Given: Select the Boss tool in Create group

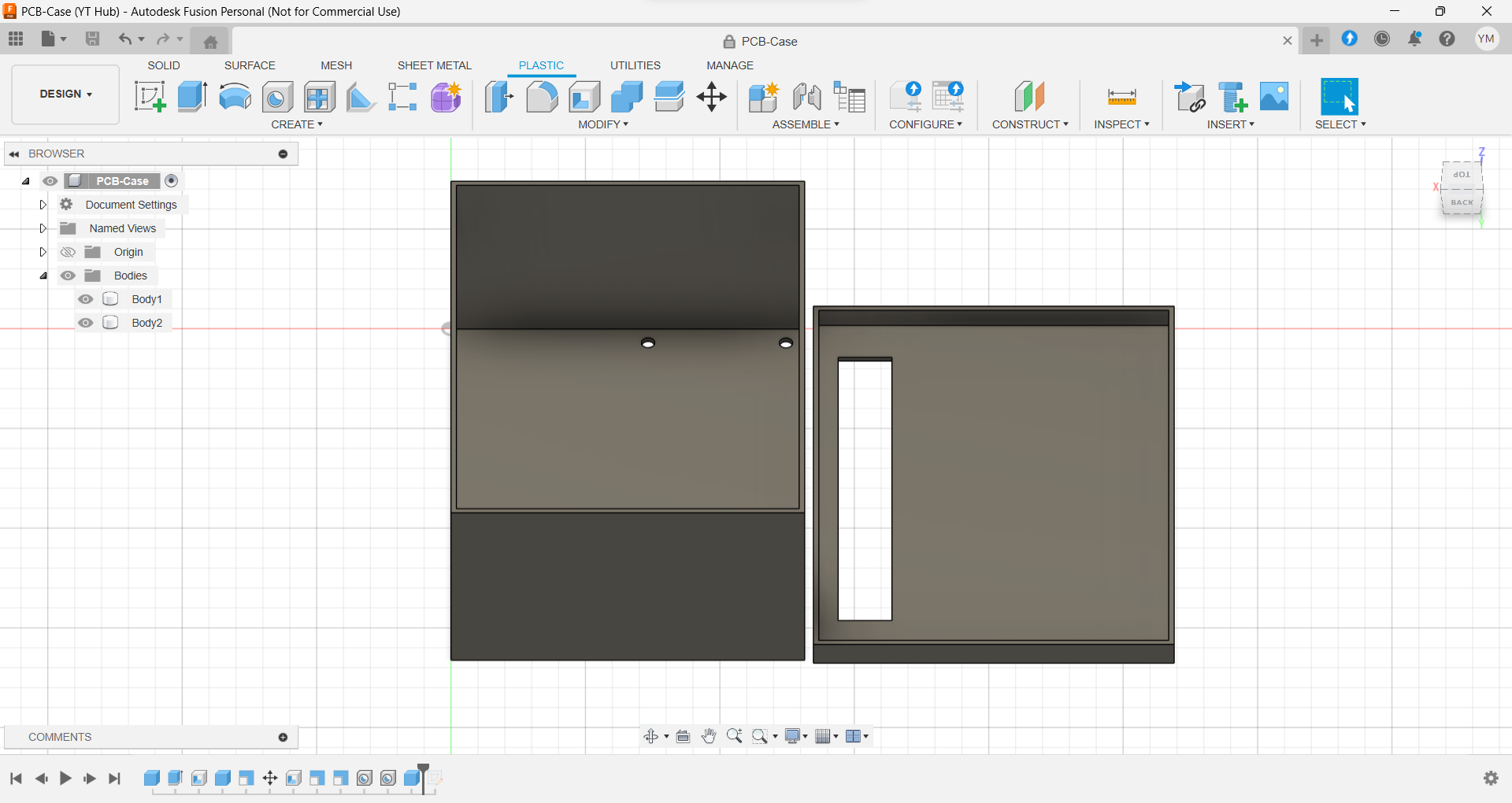Looking at the screenshot, I should (x=320, y=97).
